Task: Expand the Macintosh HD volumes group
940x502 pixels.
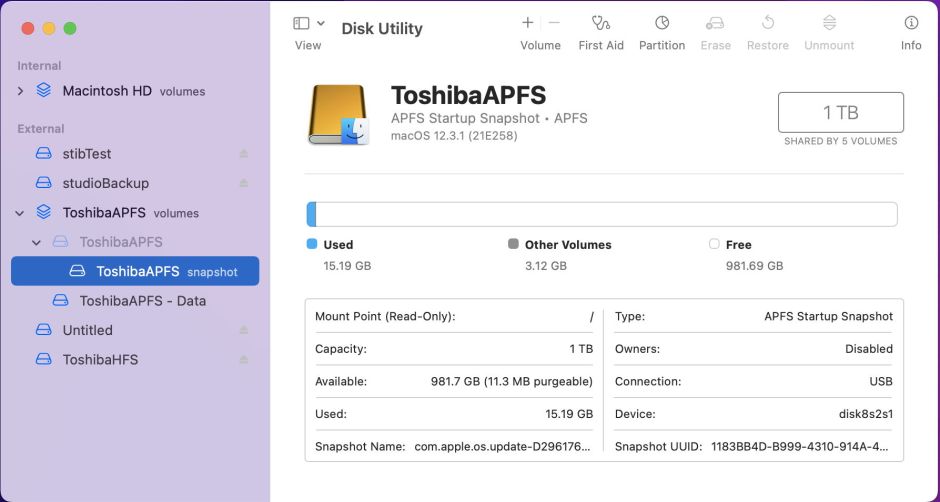Action: click(20, 91)
